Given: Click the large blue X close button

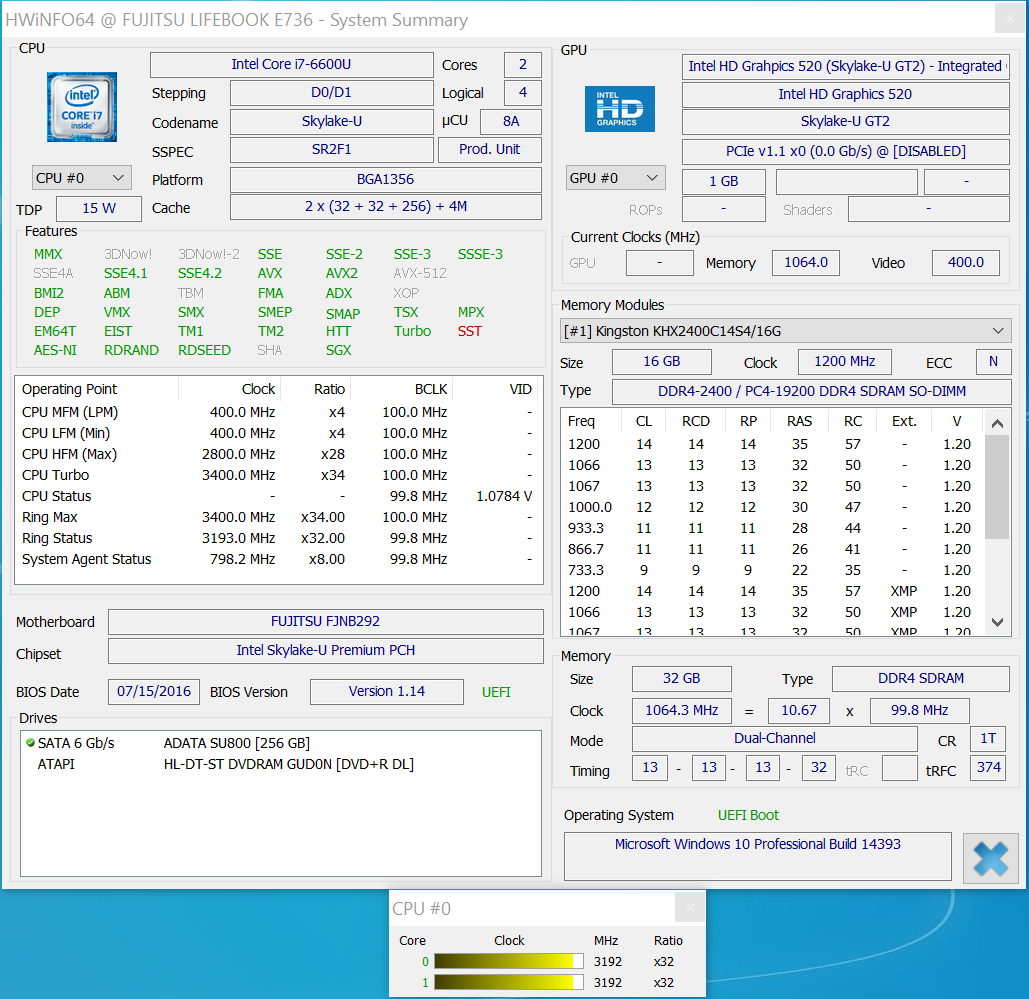Looking at the screenshot, I should click(x=990, y=859).
